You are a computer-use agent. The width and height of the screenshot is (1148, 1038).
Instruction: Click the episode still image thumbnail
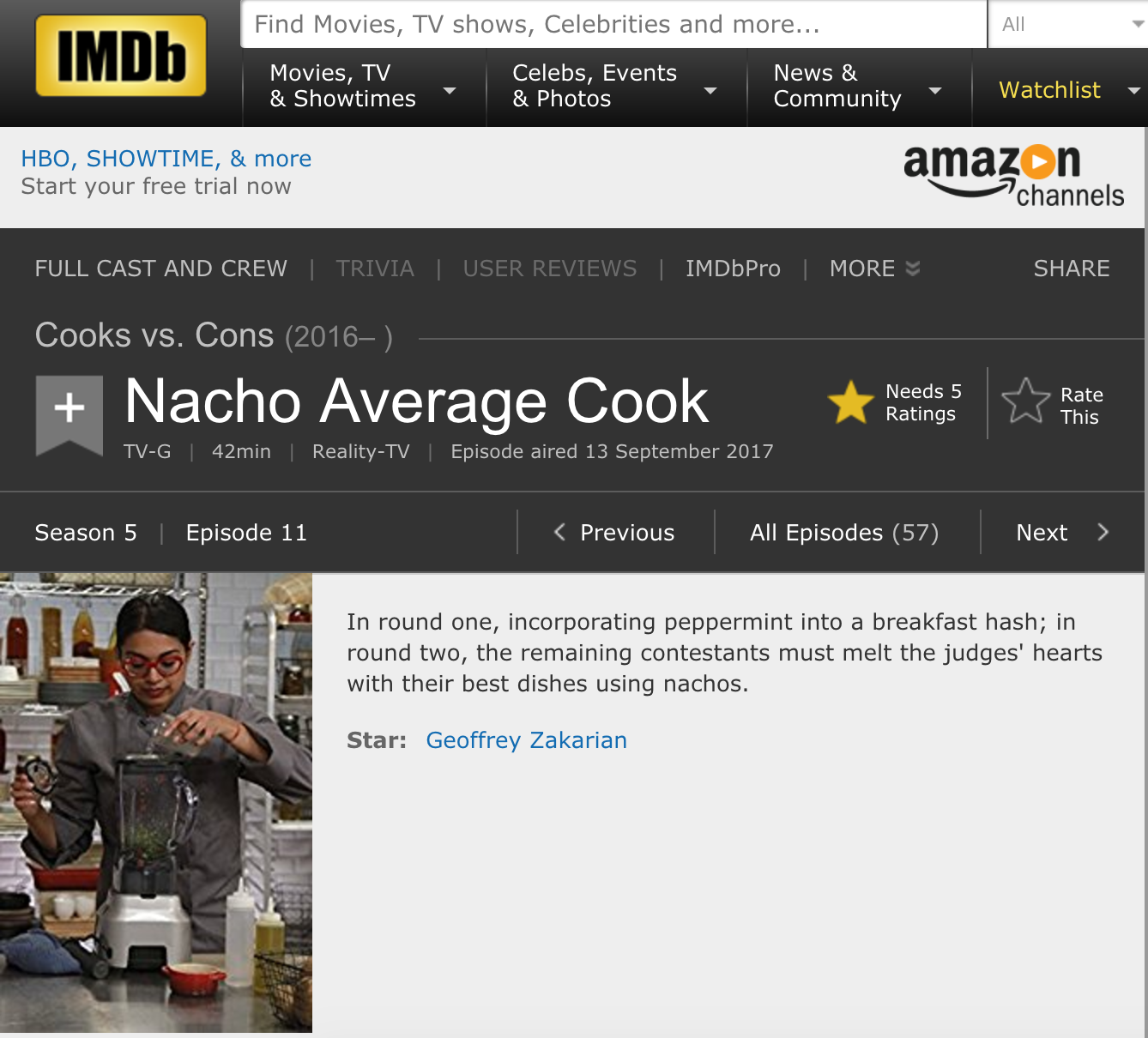[156, 802]
